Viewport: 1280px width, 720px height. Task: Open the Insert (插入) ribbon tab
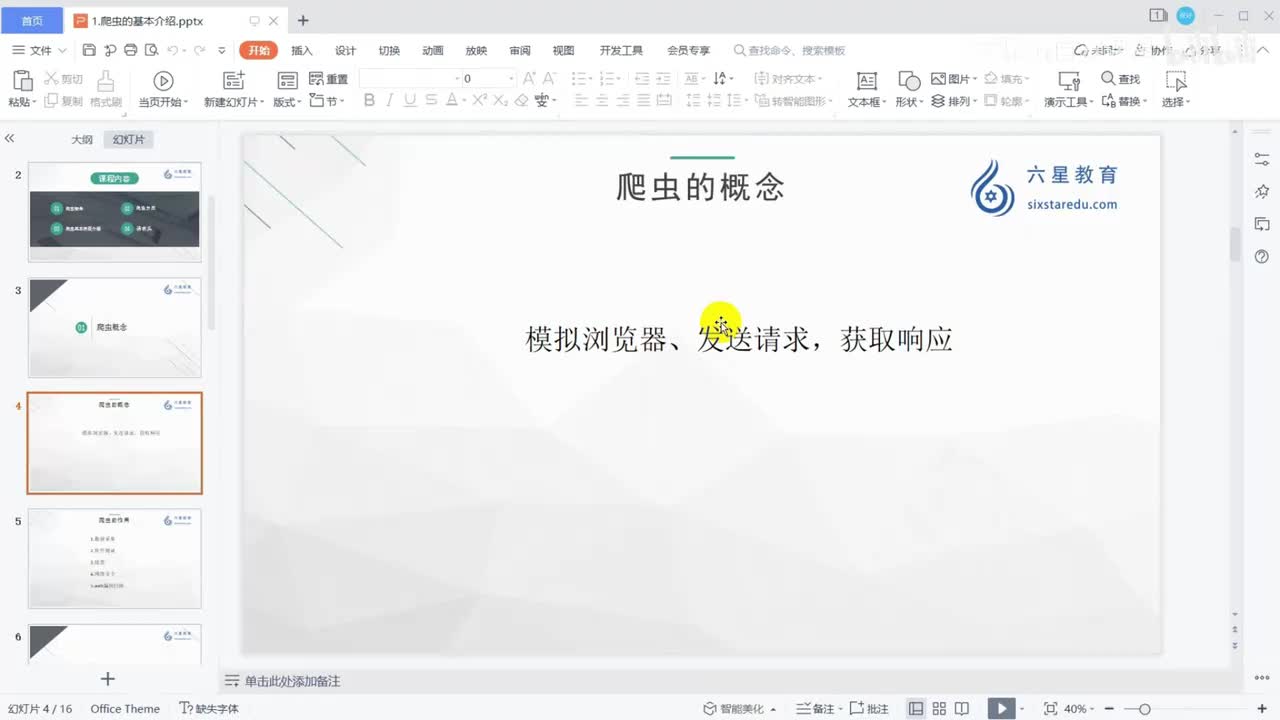pyautogui.click(x=301, y=50)
